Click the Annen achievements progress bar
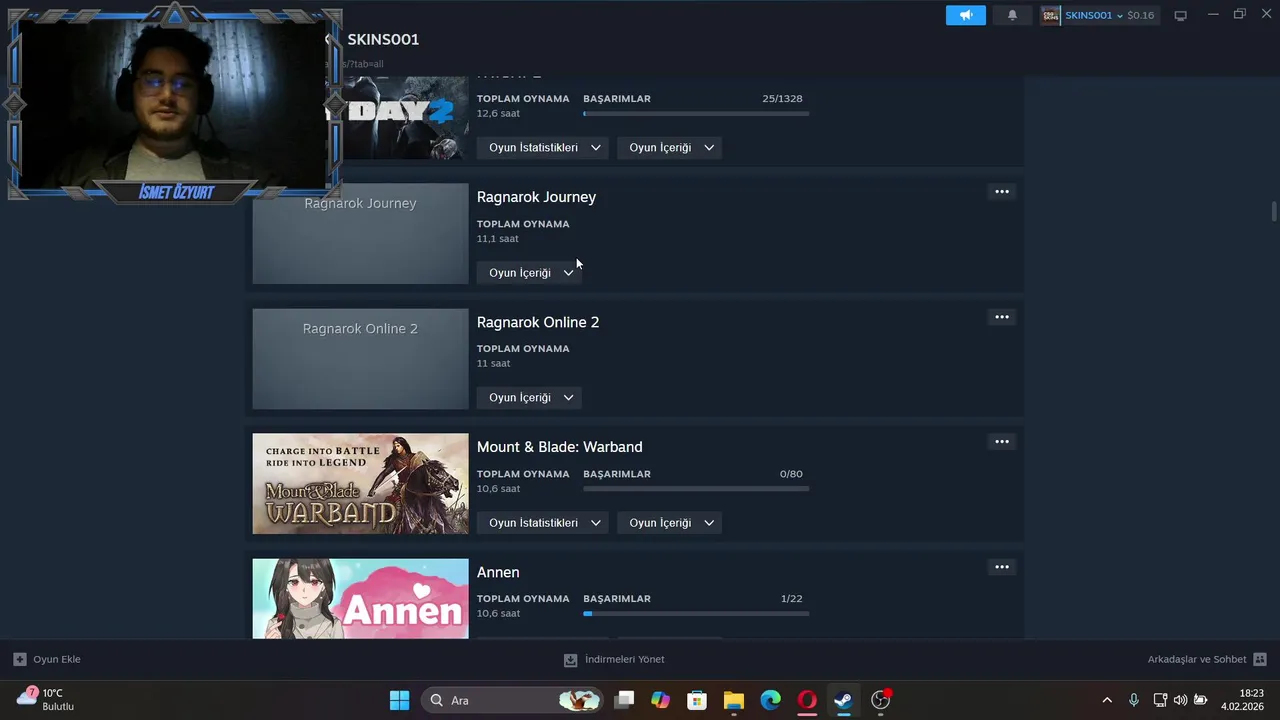 coord(696,613)
